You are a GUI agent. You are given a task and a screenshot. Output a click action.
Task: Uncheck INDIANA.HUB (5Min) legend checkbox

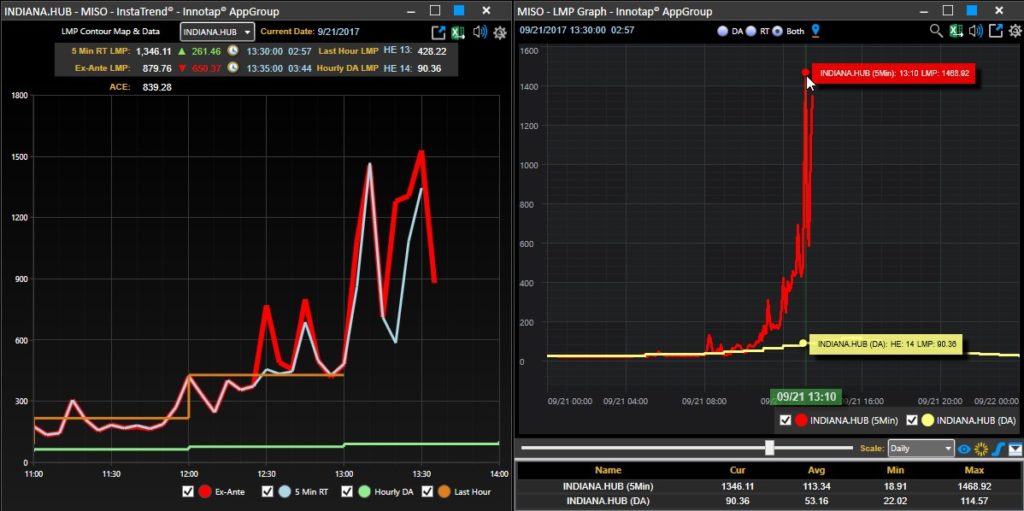pos(785,420)
